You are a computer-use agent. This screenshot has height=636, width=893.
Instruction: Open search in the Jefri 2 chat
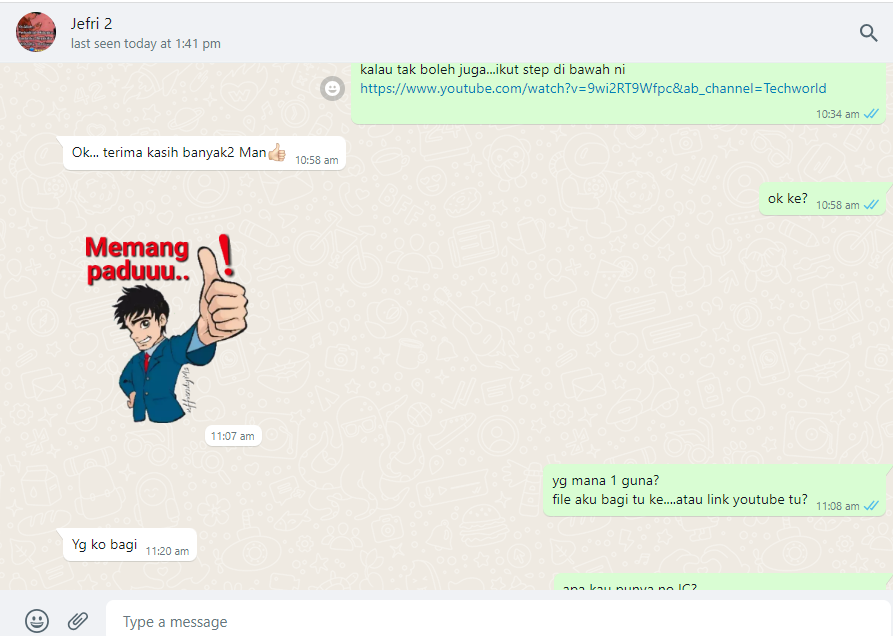868,33
